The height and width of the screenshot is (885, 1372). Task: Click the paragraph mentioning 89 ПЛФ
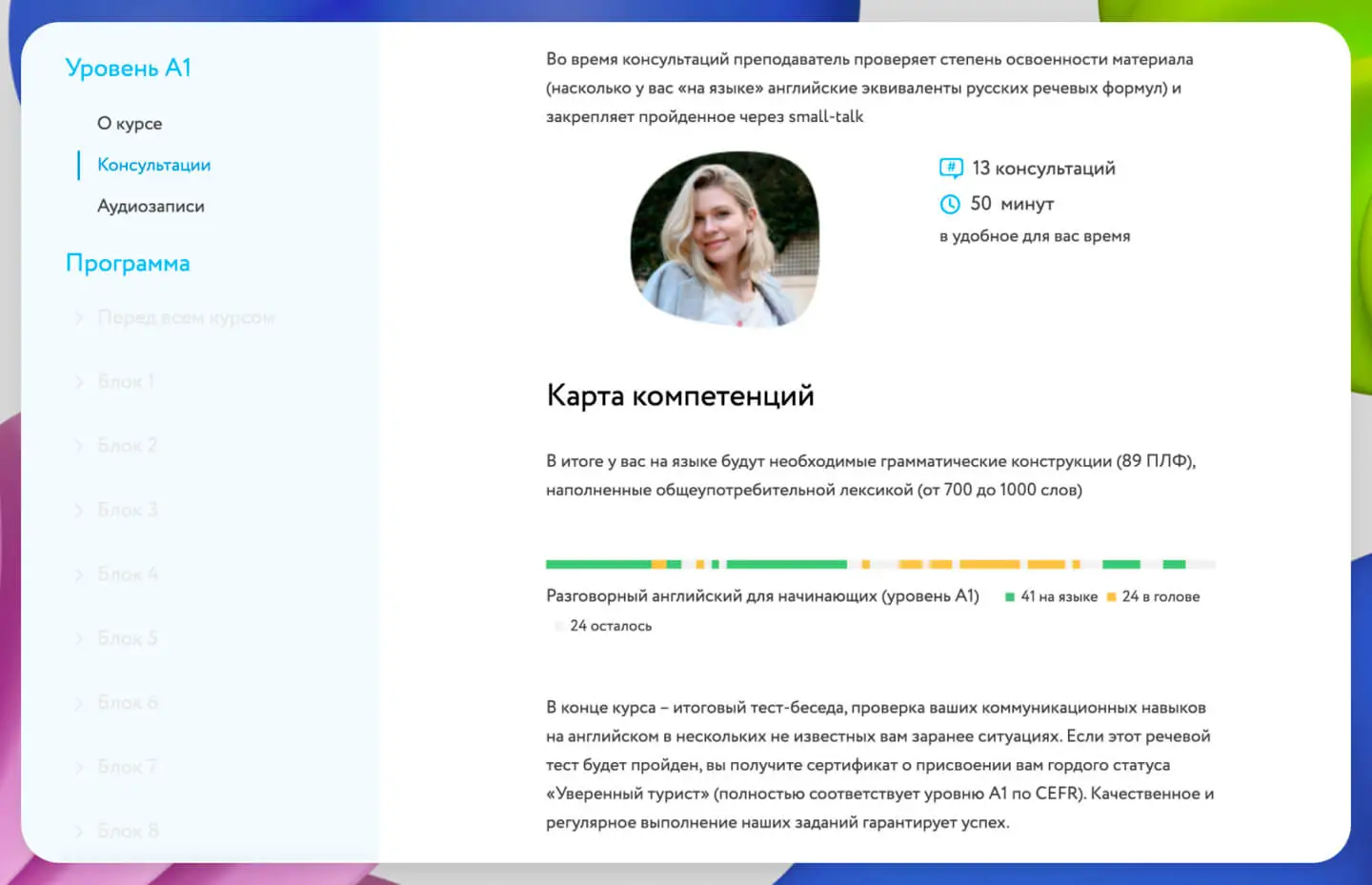(x=871, y=475)
